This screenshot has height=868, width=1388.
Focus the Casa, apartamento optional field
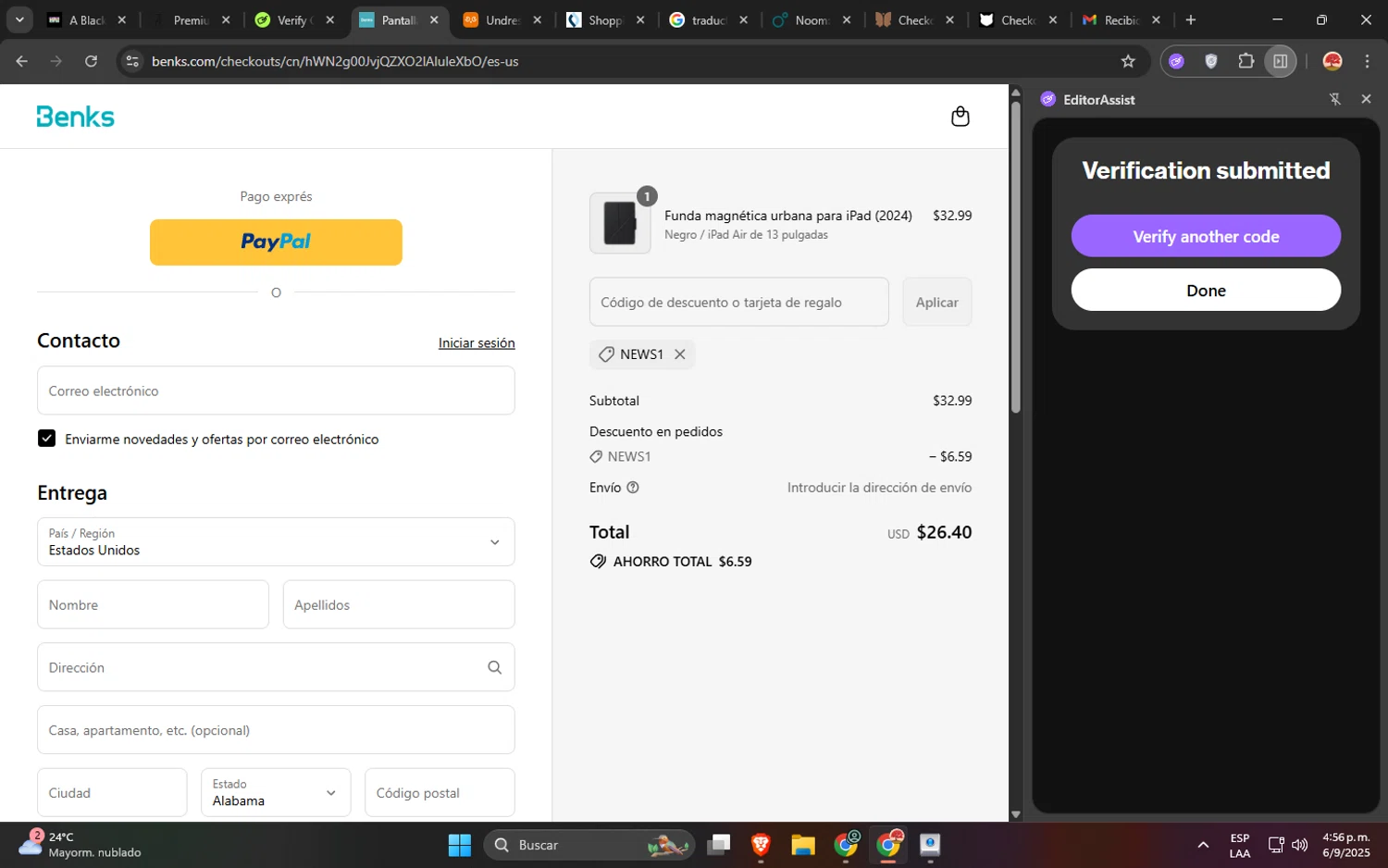276,729
